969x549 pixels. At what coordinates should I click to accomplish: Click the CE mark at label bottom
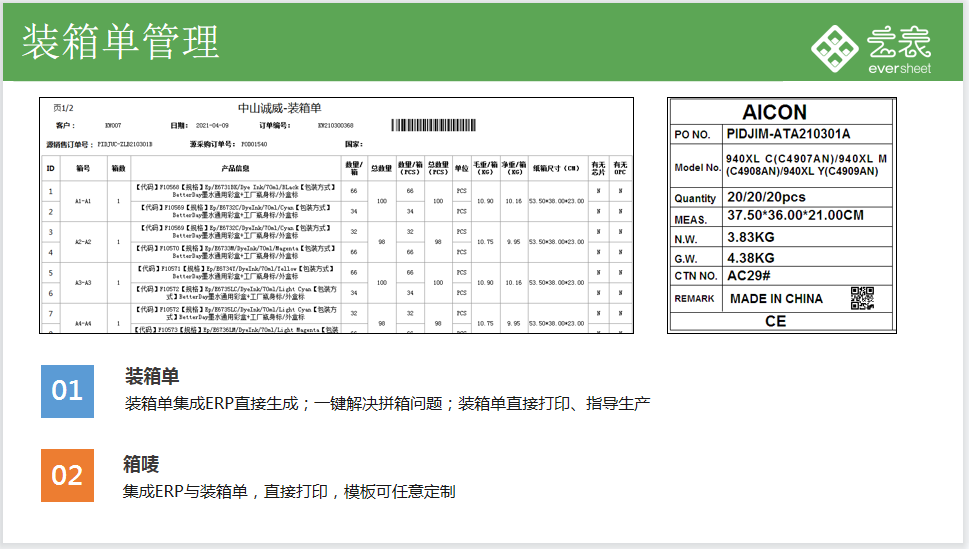776,321
